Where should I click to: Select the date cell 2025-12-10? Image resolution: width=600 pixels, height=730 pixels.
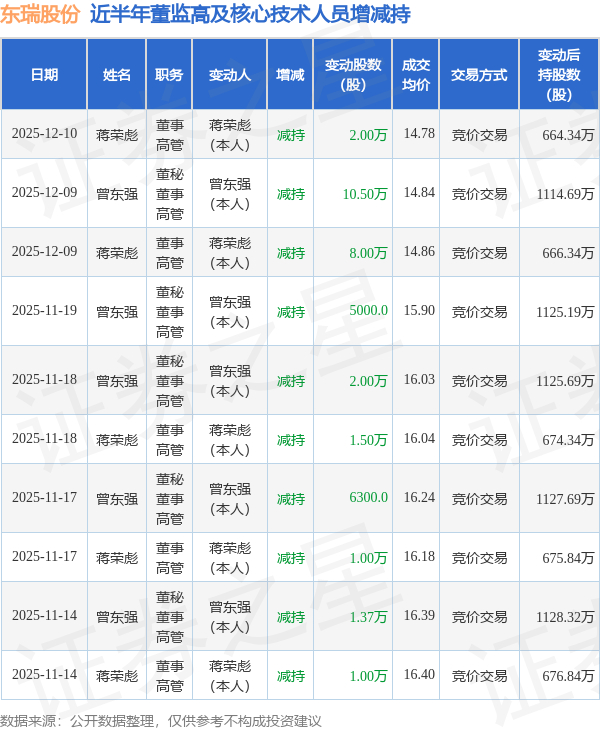pyautogui.click(x=44, y=134)
